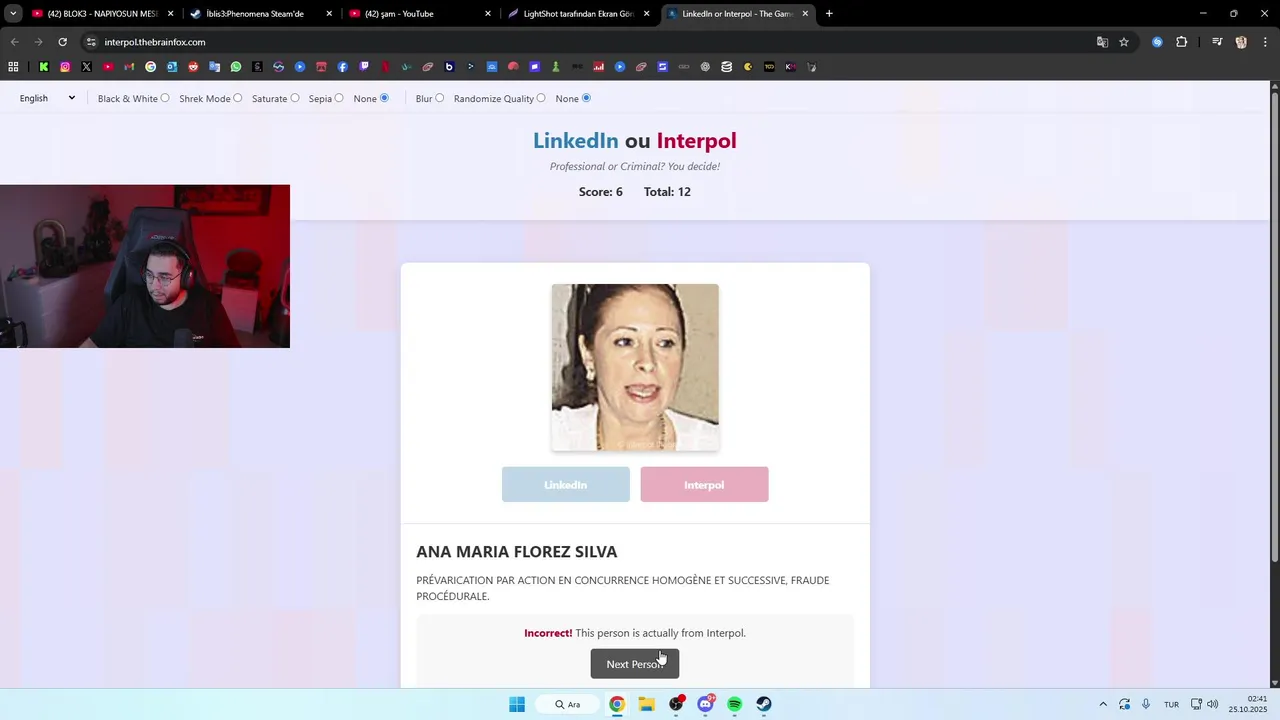1280x720 pixels.
Task: Show hidden system tray icons
Action: click(1103, 704)
